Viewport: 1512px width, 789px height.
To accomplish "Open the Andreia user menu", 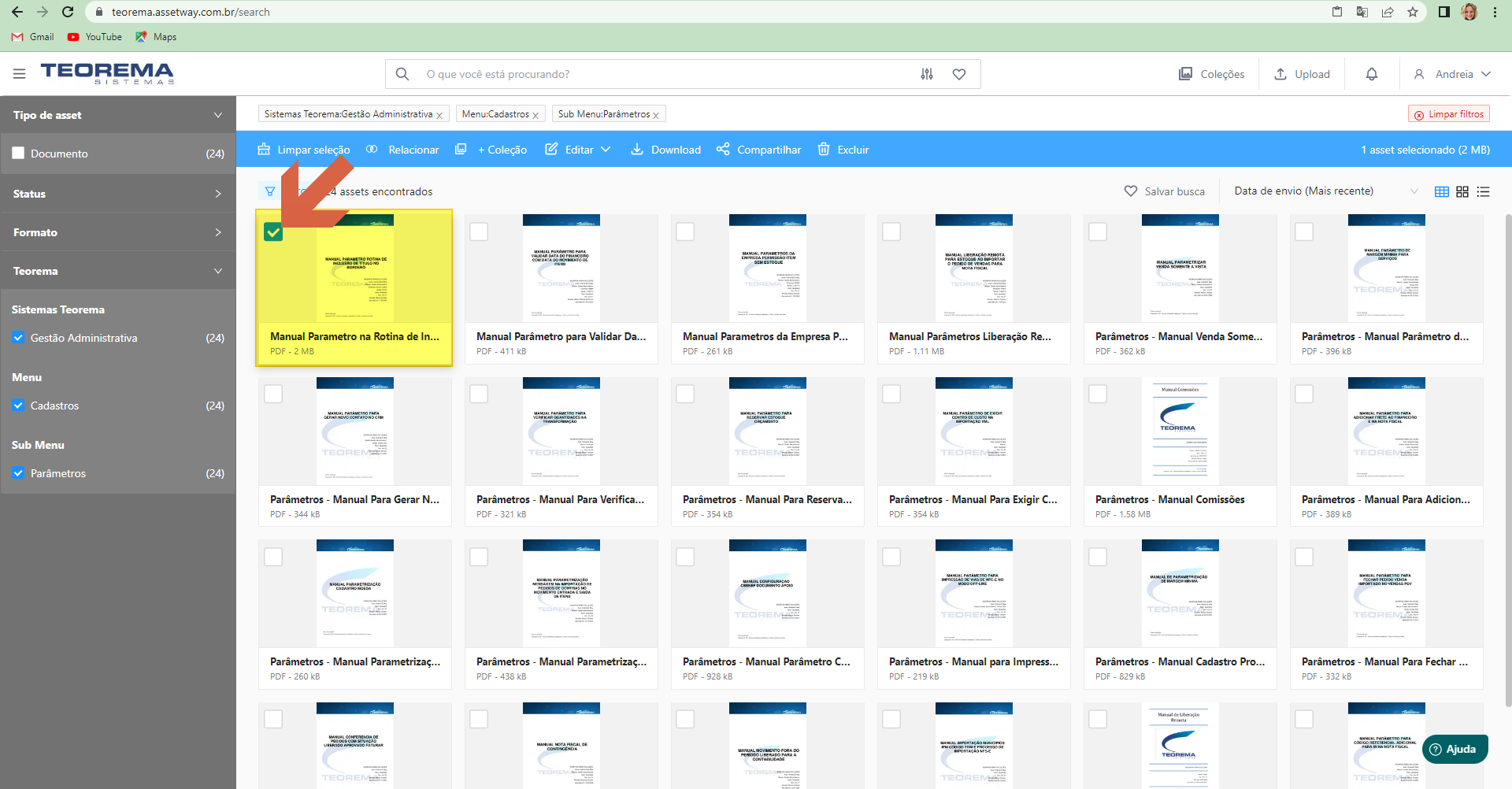I will [1452, 74].
